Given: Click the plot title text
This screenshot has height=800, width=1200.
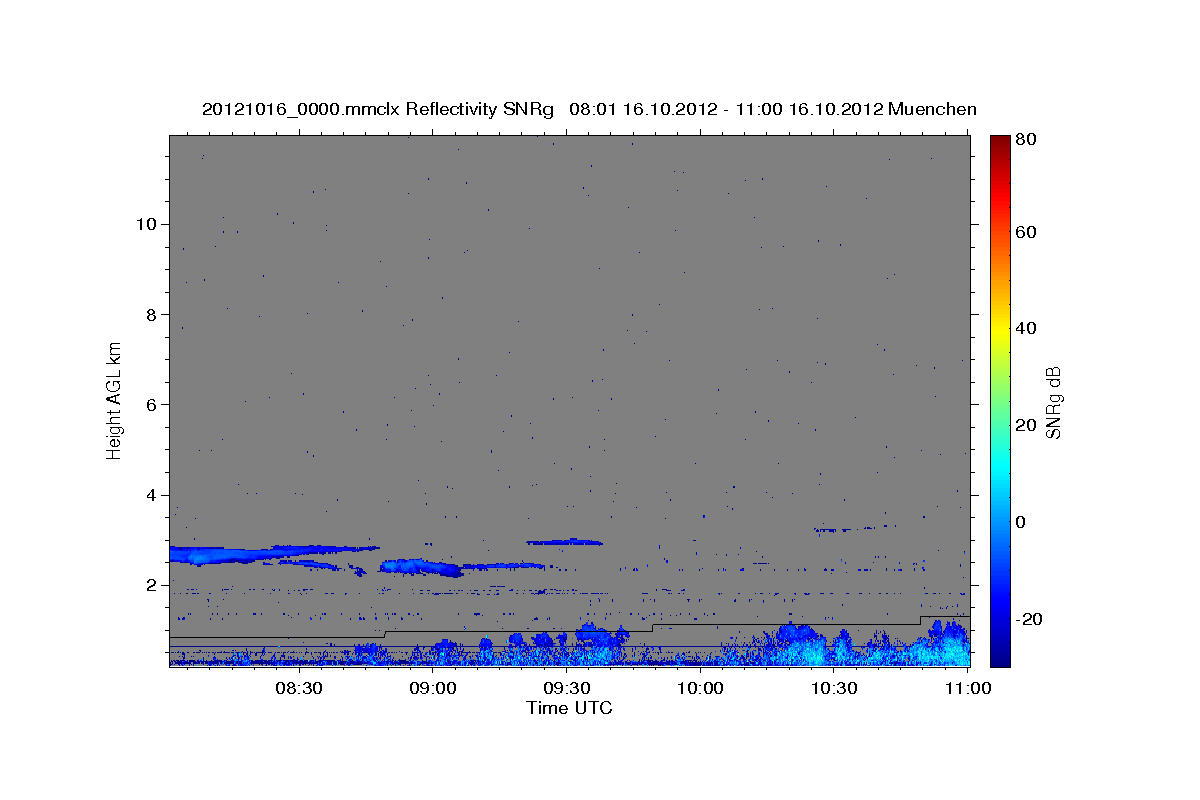Looking at the screenshot, I should point(589,109).
